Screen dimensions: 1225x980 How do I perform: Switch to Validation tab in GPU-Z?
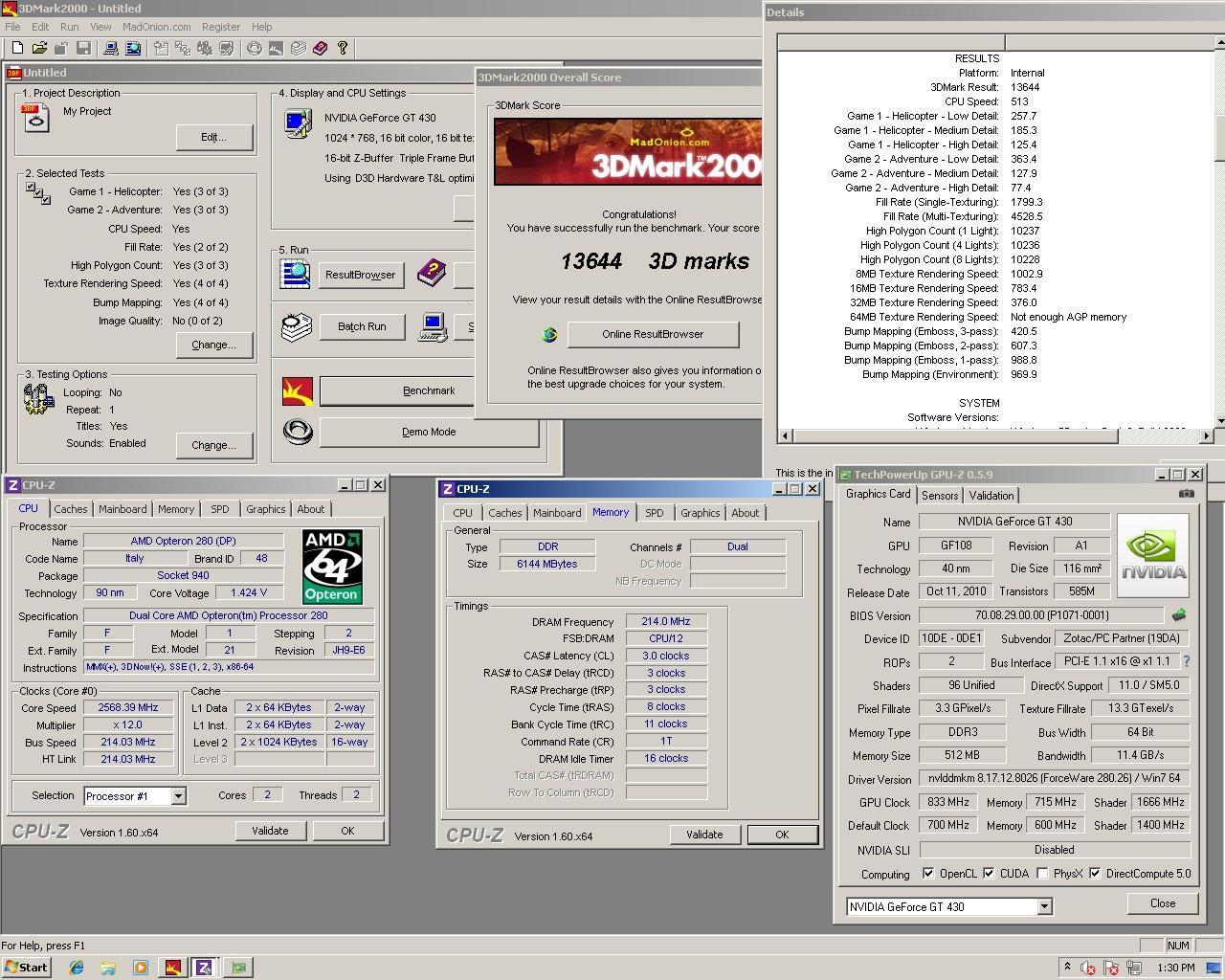991,496
